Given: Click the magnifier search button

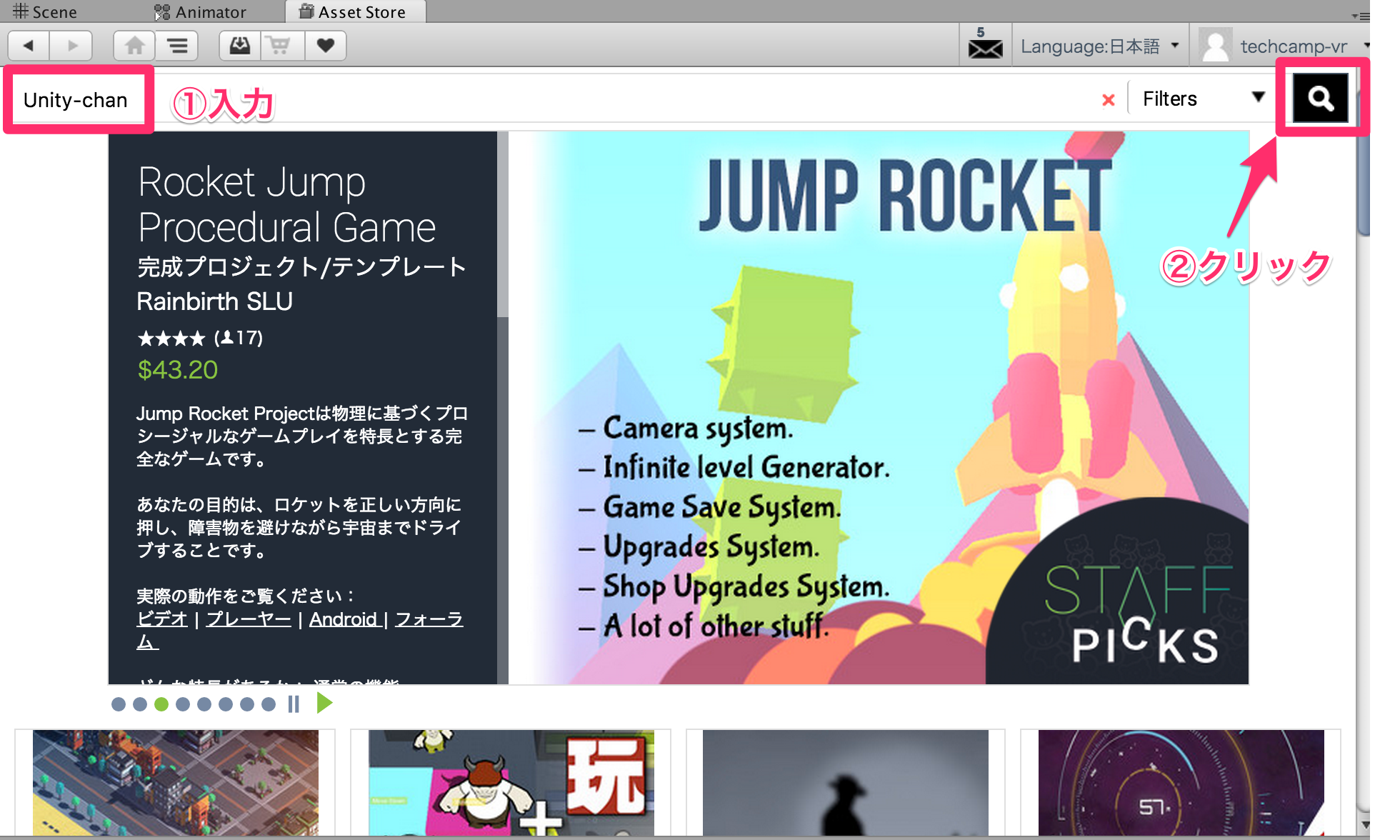Looking at the screenshot, I should pyautogui.click(x=1320, y=98).
